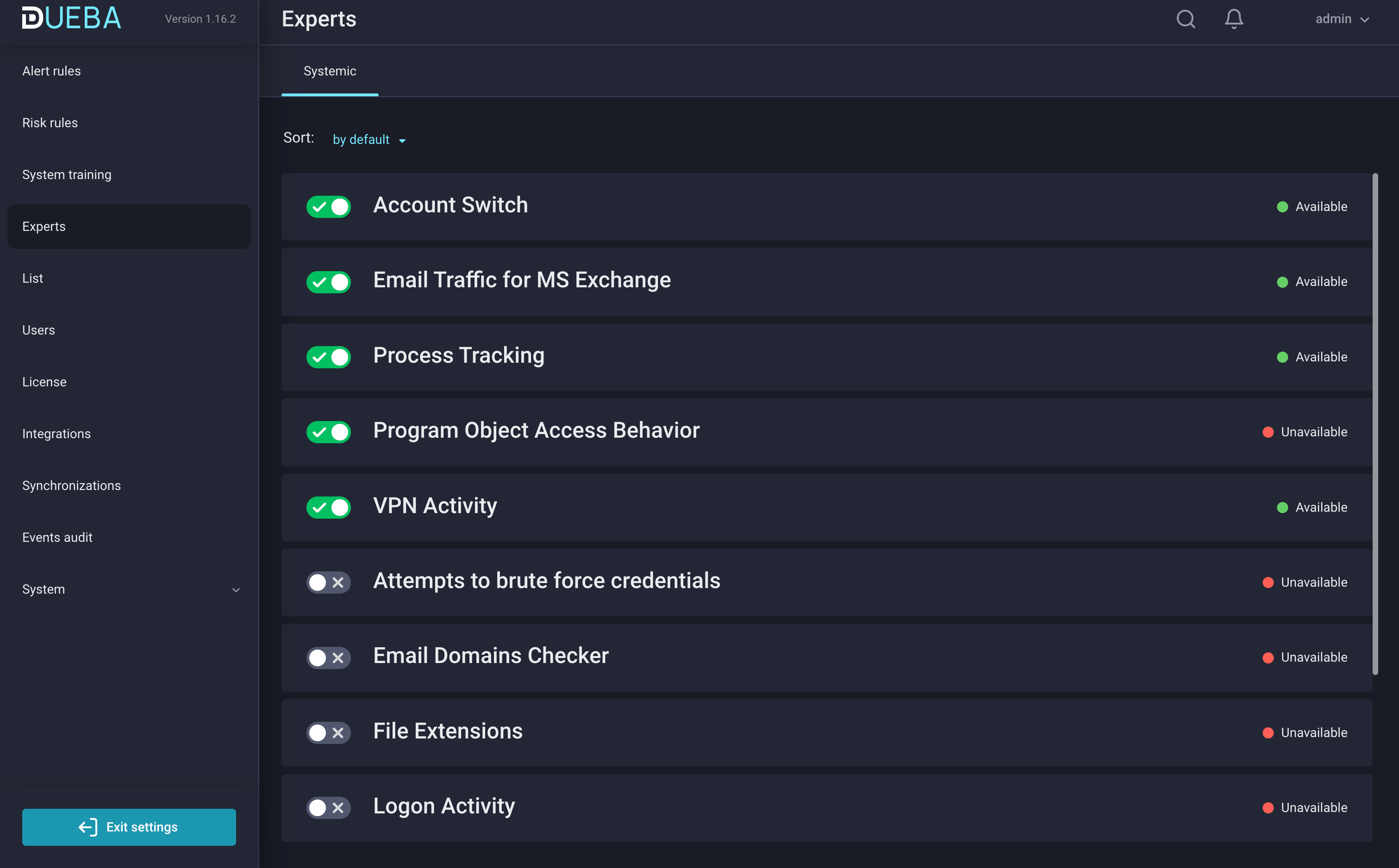Viewport: 1399px width, 868px height.
Task: Click the exit arrow icon on Exit settings
Action: click(88, 827)
